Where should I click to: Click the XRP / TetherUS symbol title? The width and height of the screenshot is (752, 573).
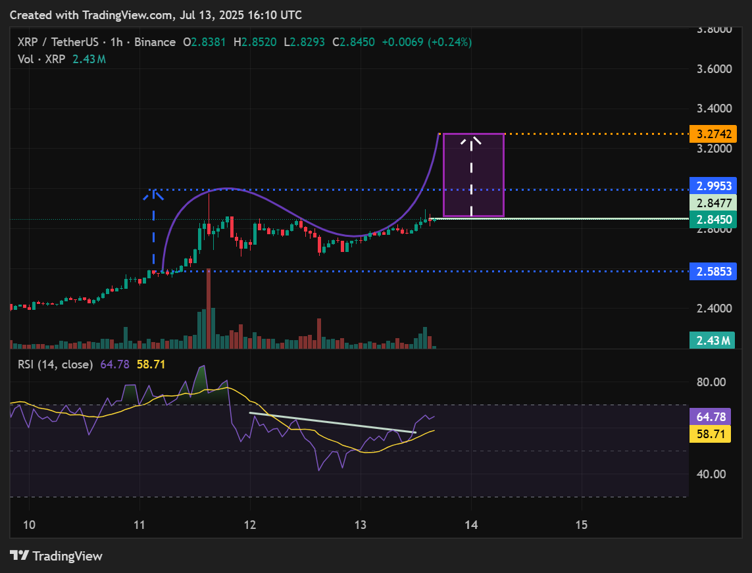click(x=62, y=42)
